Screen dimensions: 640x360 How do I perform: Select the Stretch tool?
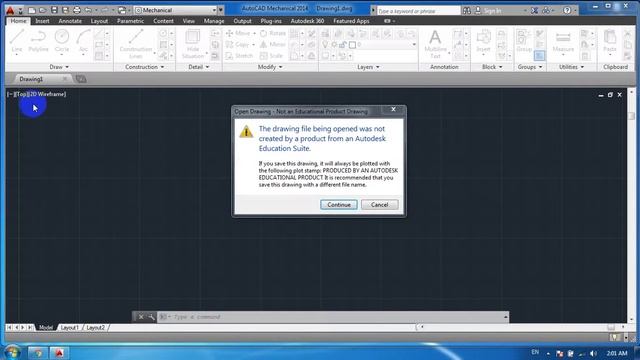pos(239,56)
